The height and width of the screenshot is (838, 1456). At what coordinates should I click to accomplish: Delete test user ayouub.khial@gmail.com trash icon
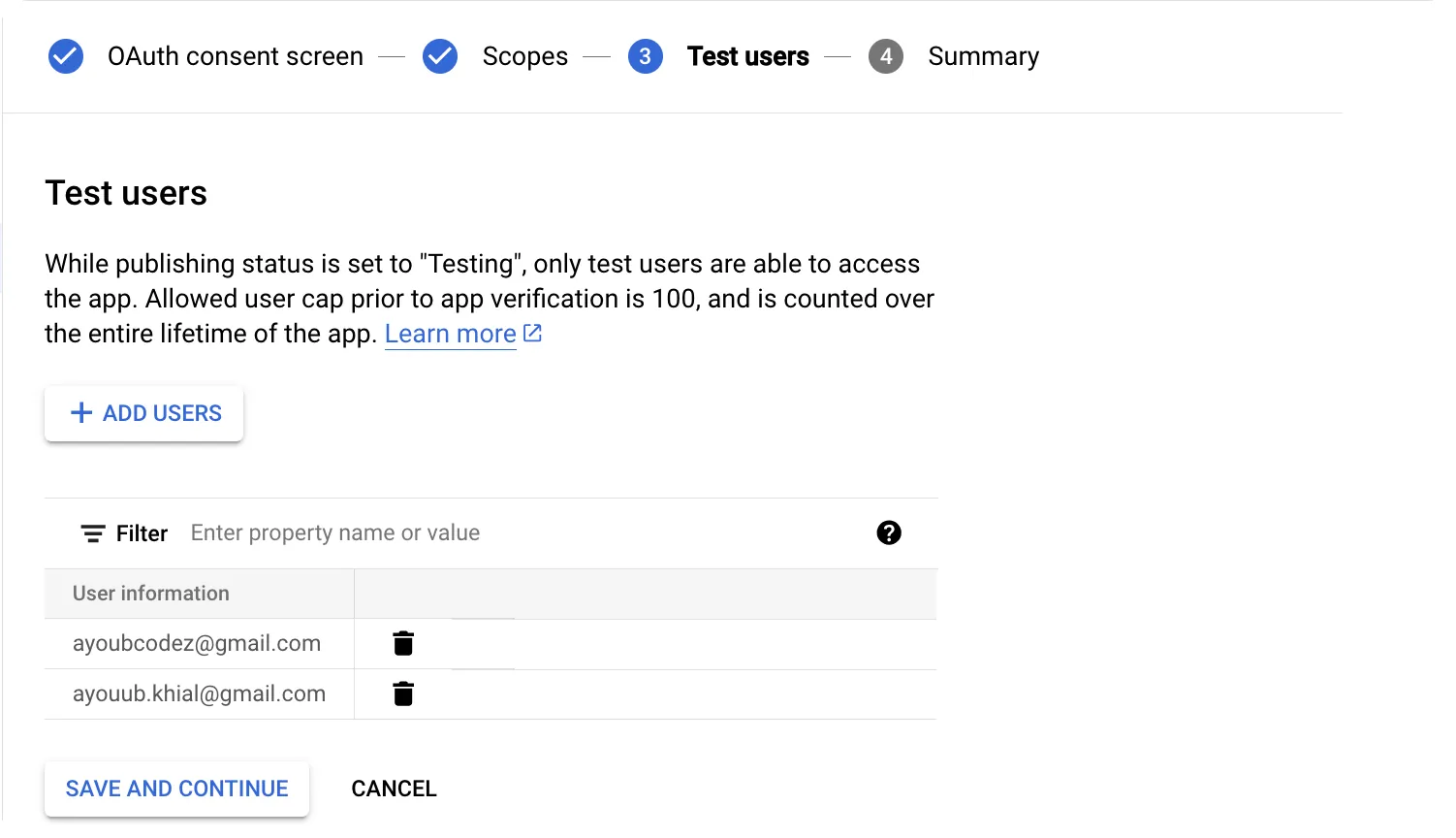pos(403,693)
